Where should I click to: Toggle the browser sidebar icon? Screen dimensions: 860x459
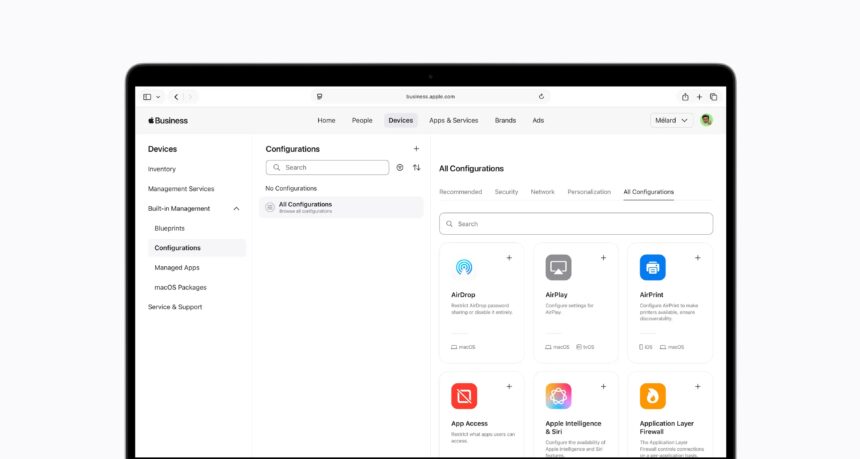click(147, 97)
